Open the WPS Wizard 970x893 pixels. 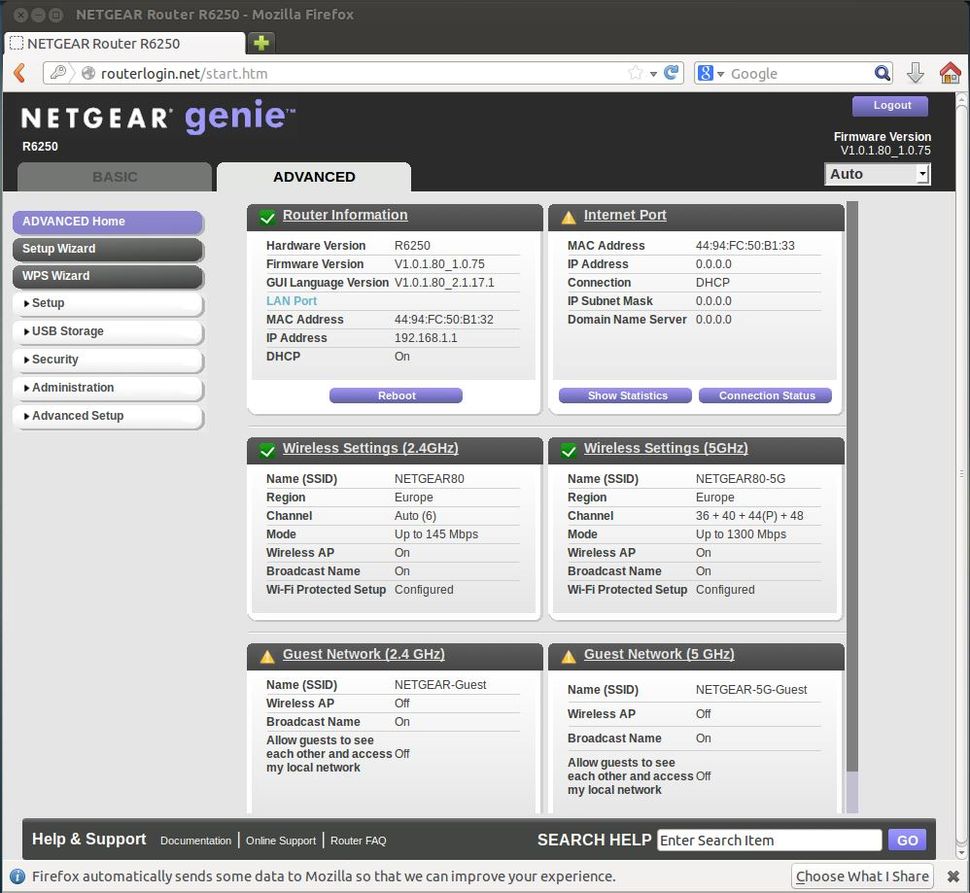tap(108, 276)
